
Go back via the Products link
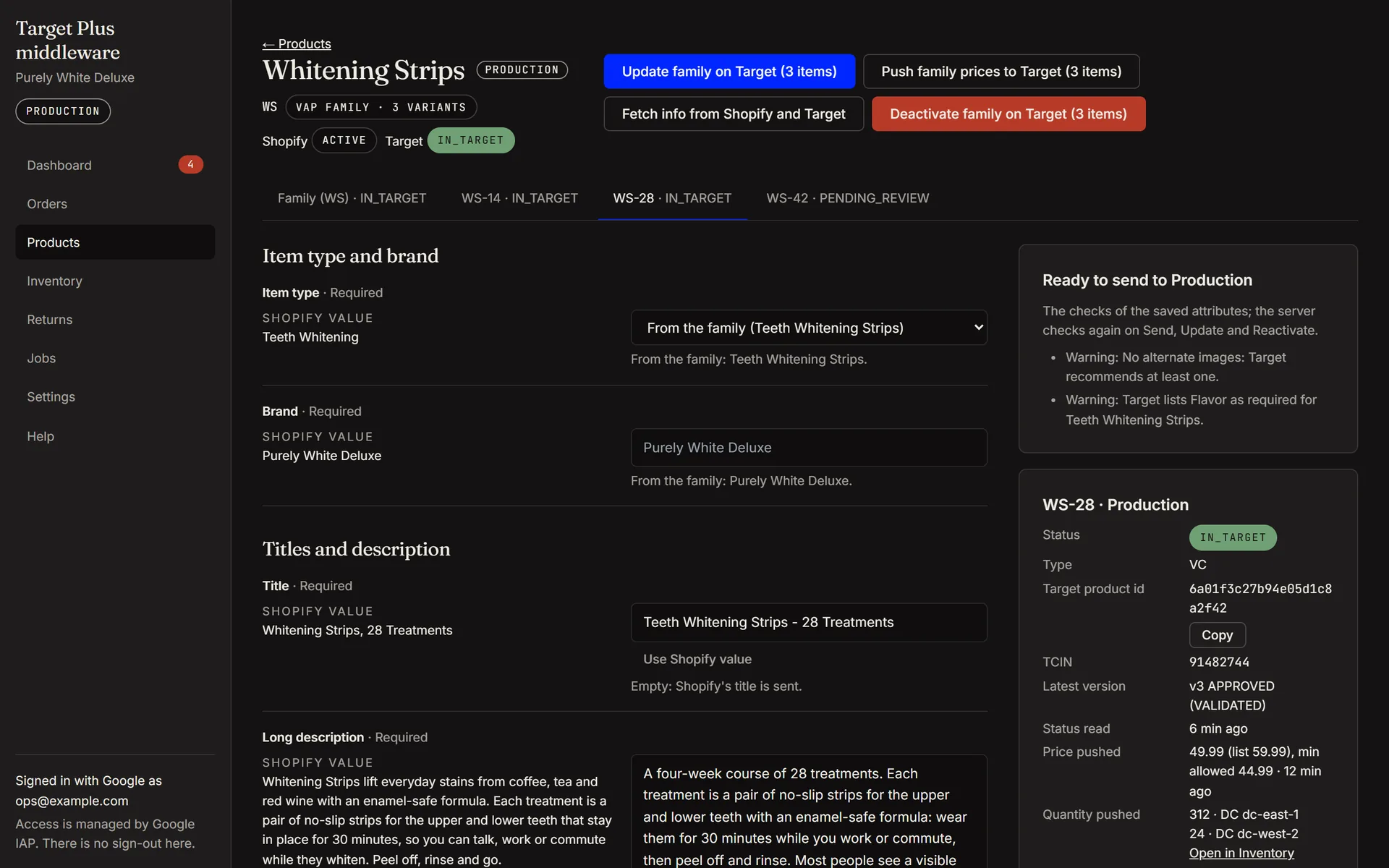coord(297,44)
